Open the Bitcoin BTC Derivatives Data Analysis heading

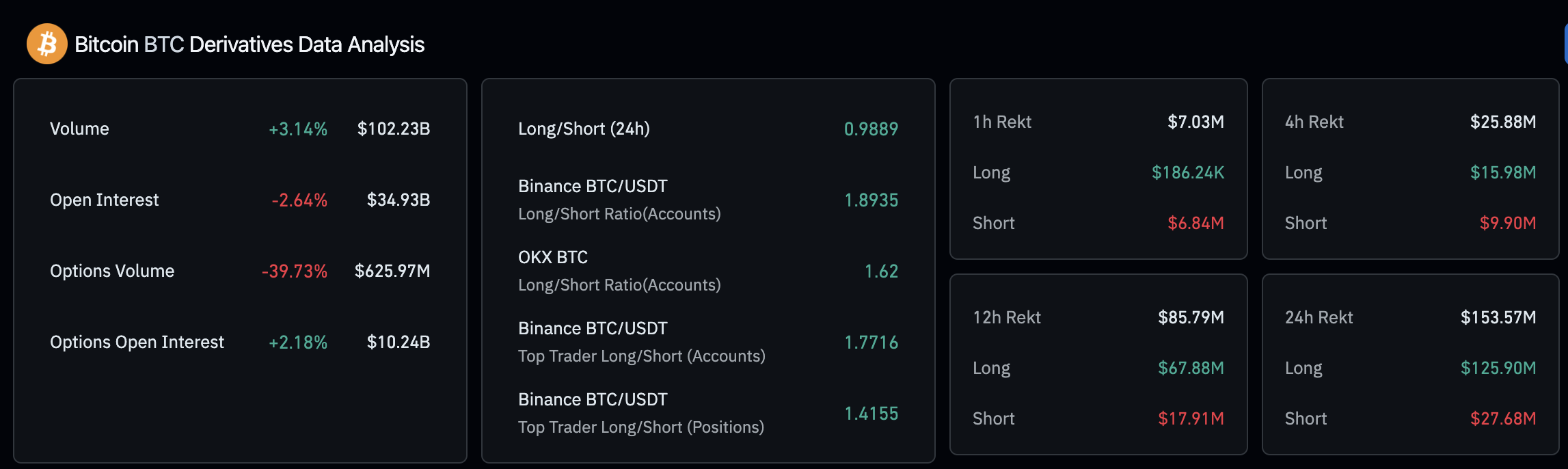click(249, 44)
